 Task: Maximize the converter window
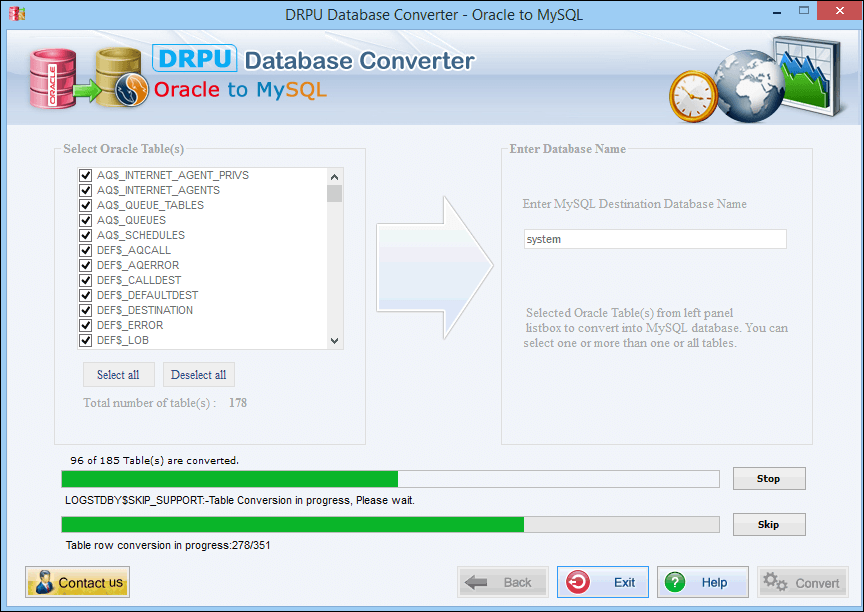pyautogui.click(x=804, y=11)
